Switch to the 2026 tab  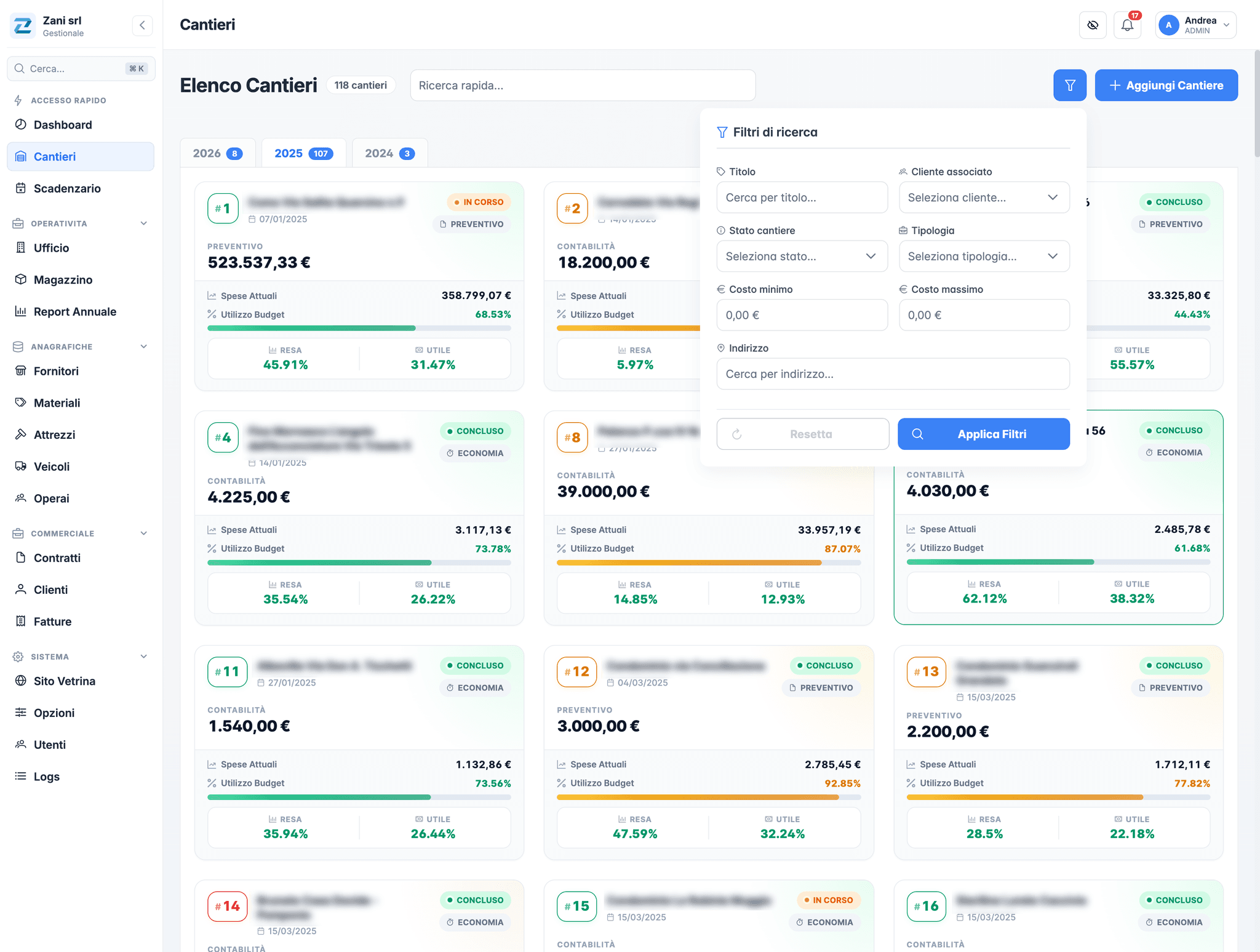[218, 153]
